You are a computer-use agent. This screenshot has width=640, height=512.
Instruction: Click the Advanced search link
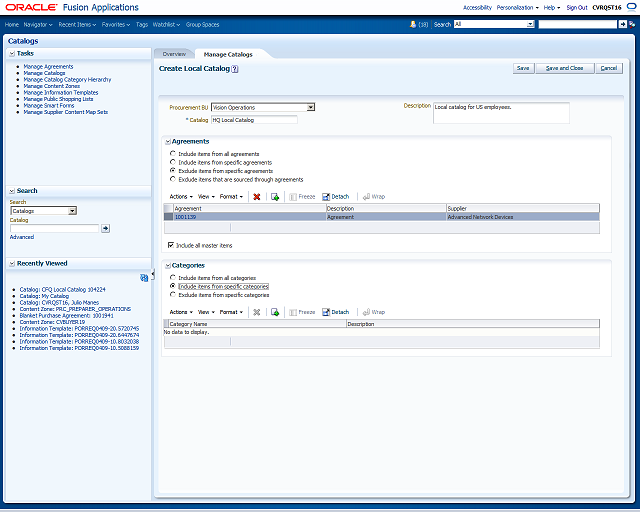[22, 237]
